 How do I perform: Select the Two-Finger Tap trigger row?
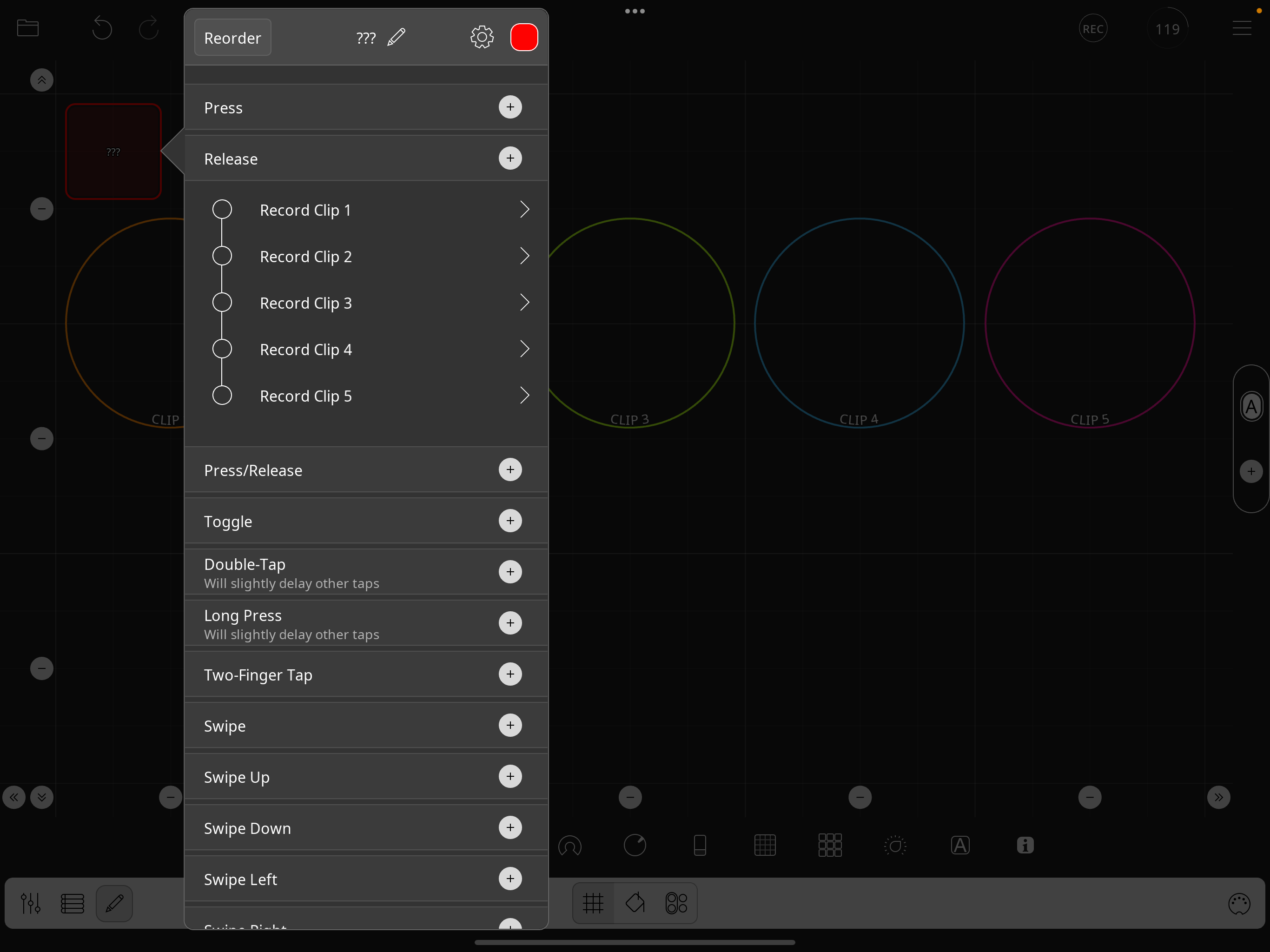(x=366, y=674)
